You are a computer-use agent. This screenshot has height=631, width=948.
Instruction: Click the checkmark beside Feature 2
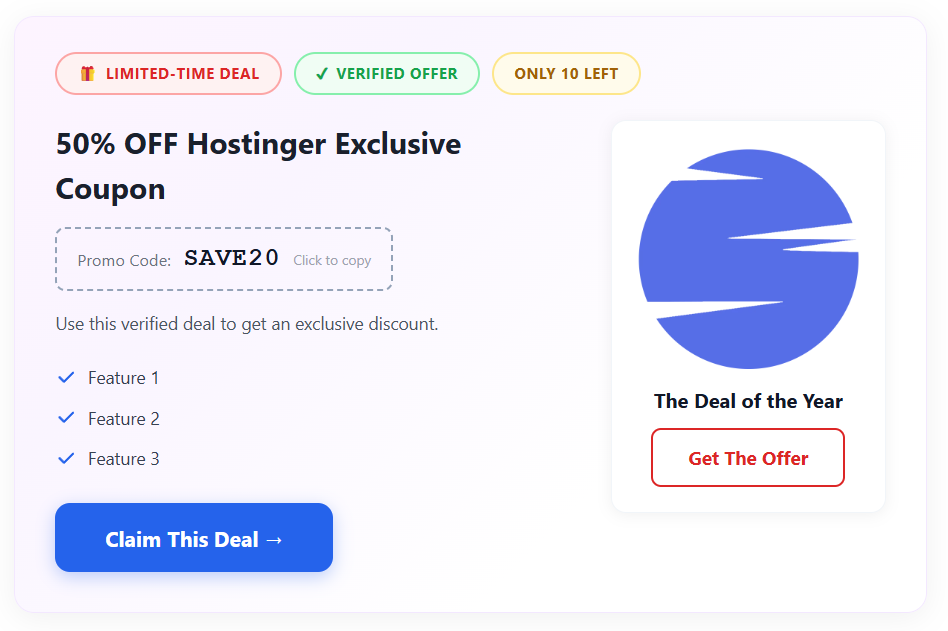pyautogui.click(x=65, y=418)
